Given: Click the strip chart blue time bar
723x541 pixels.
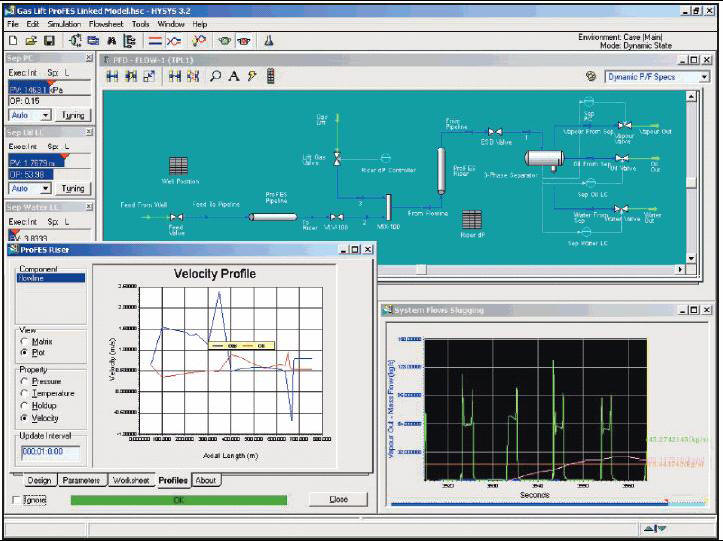Looking at the screenshot, I should point(529,504).
